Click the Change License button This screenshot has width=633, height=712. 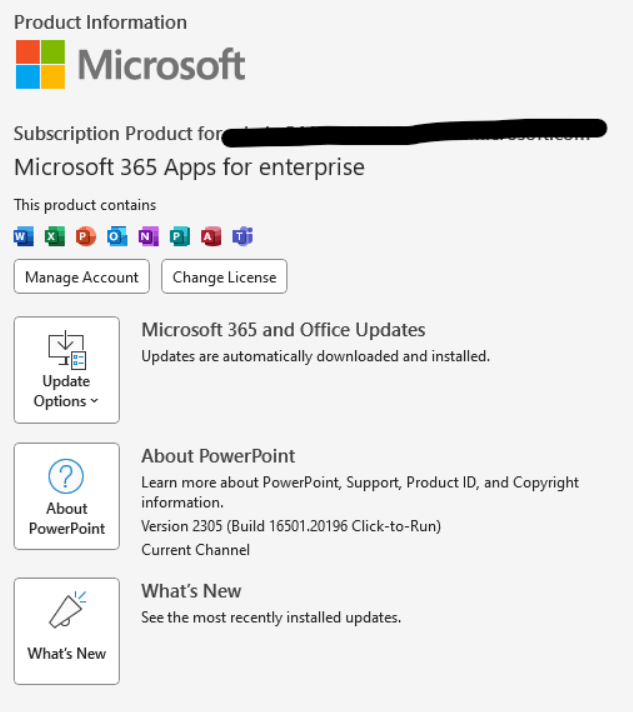(224, 277)
